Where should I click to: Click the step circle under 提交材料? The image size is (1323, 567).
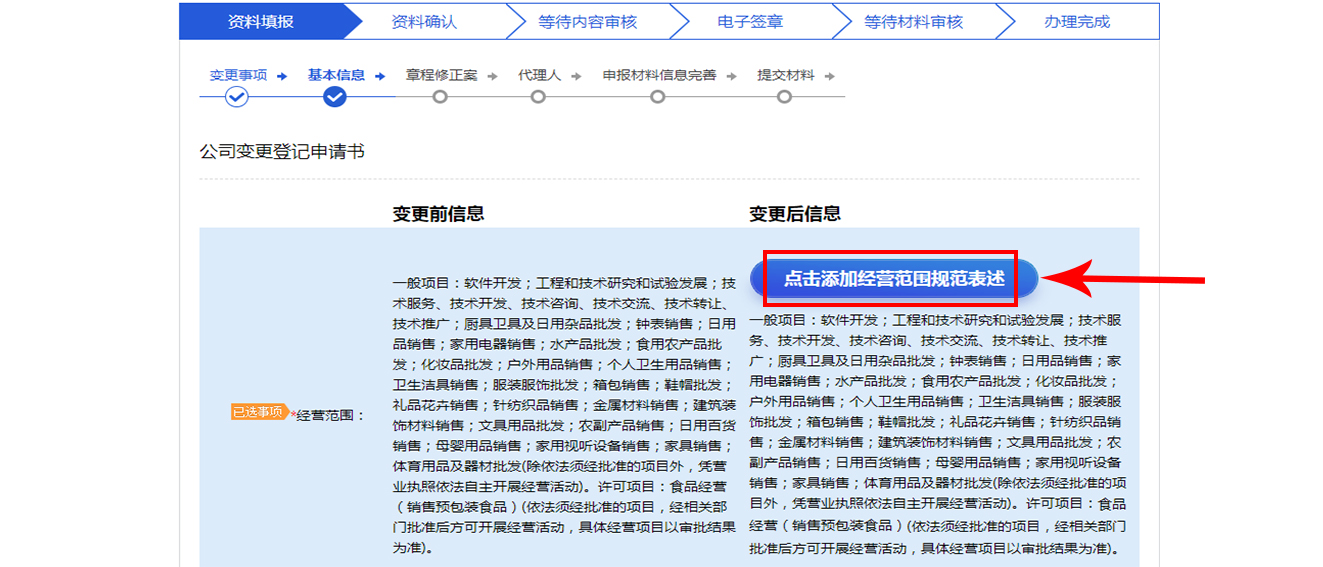784,97
